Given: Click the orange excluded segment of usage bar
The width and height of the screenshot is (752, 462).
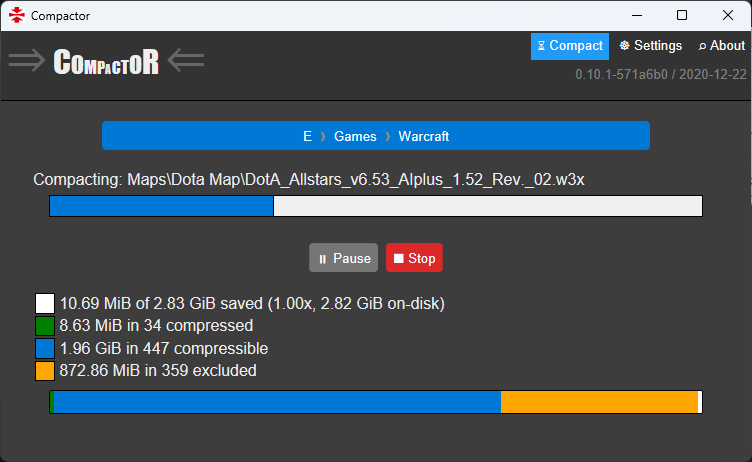Looking at the screenshot, I should tap(598, 402).
